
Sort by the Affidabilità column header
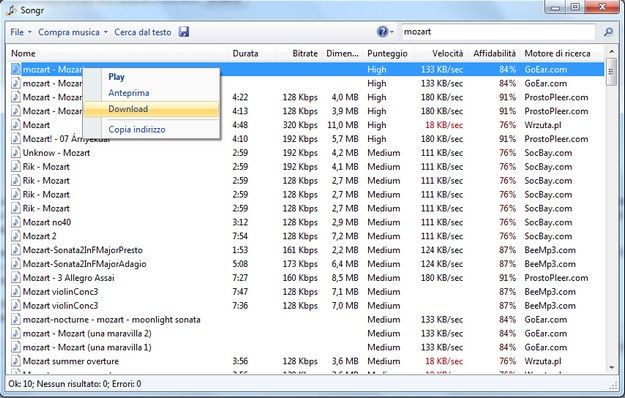(x=493, y=53)
